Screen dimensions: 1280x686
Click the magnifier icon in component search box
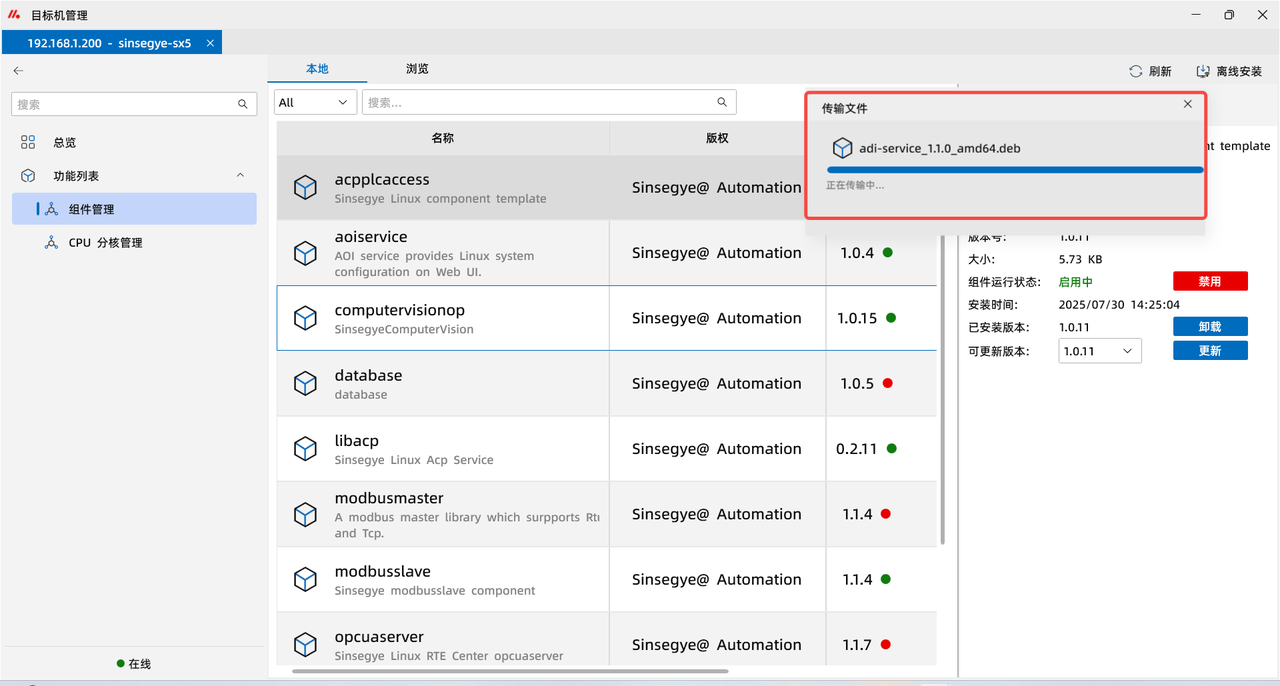coord(722,102)
